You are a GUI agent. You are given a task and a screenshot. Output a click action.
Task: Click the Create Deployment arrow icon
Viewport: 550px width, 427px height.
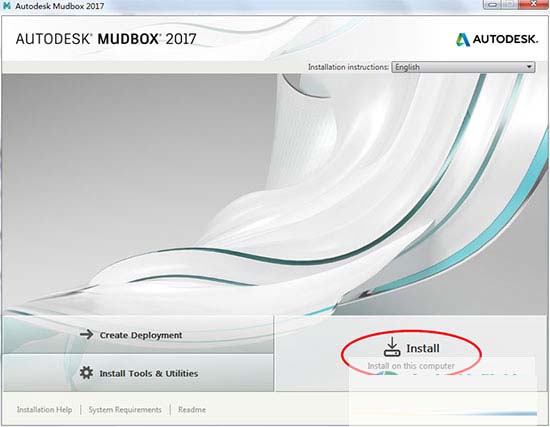click(x=86, y=334)
